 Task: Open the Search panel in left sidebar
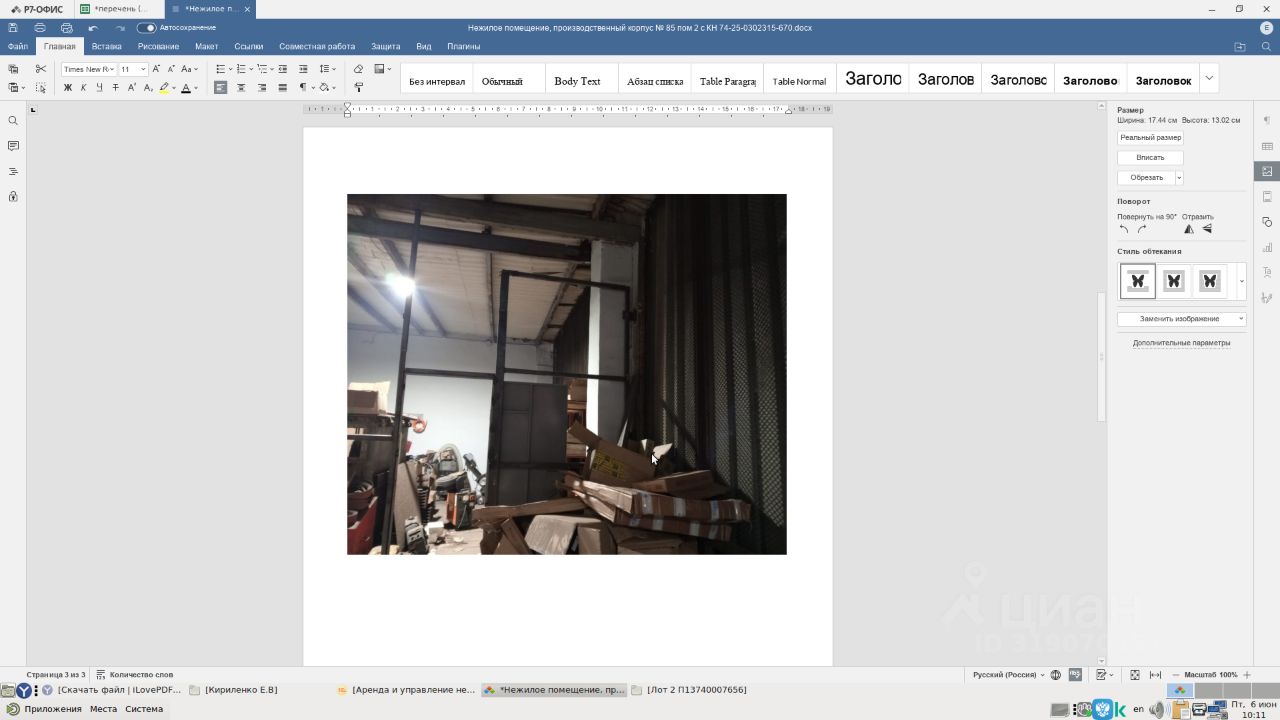13,121
